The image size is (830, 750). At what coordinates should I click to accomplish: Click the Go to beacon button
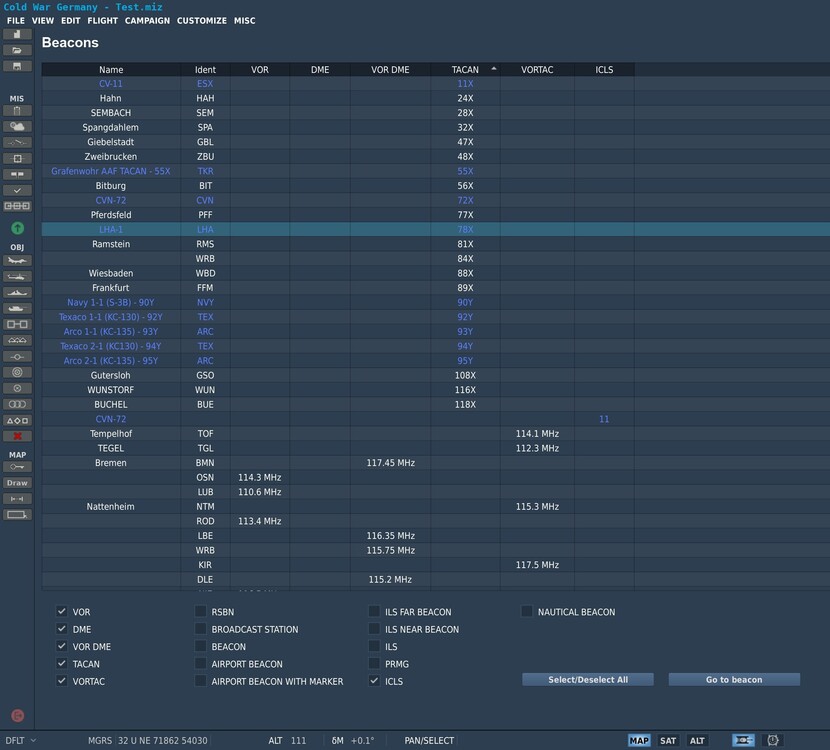tap(734, 680)
